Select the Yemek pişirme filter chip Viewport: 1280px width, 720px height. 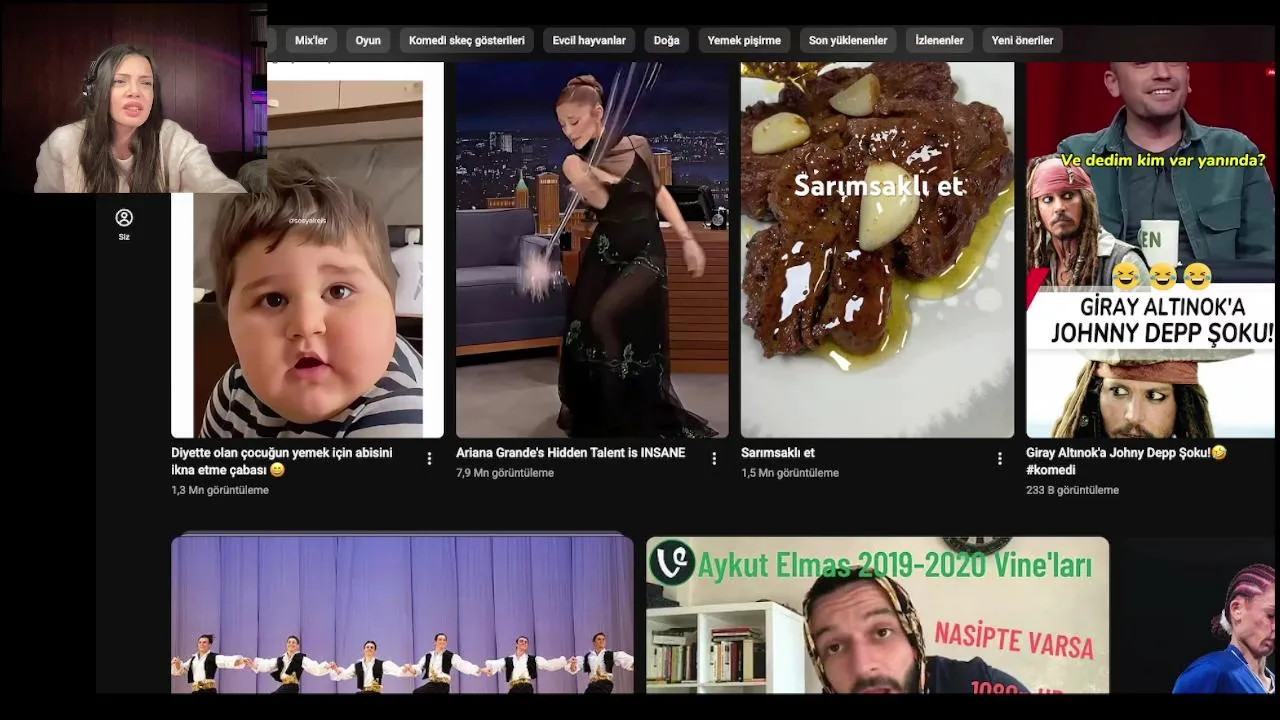click(x=744, y=40)
